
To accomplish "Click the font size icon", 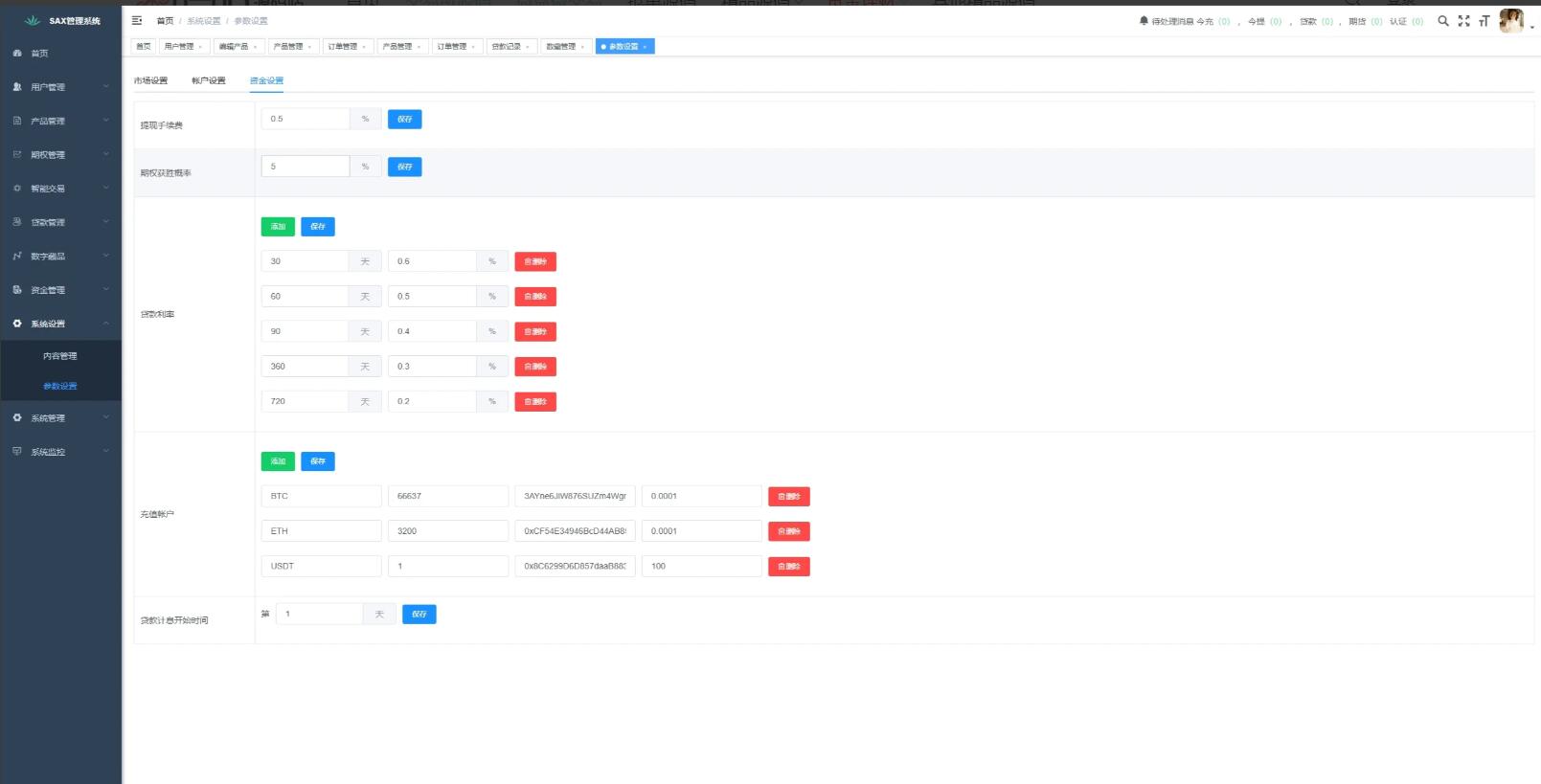I will tap(1484, 21).
